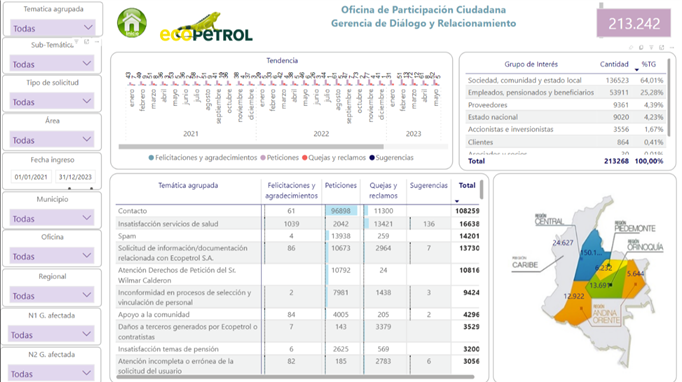Screen dimensions: 682x382
Task: Pin the Grupo de Interés visual
Action: click(x=631, y=47)
